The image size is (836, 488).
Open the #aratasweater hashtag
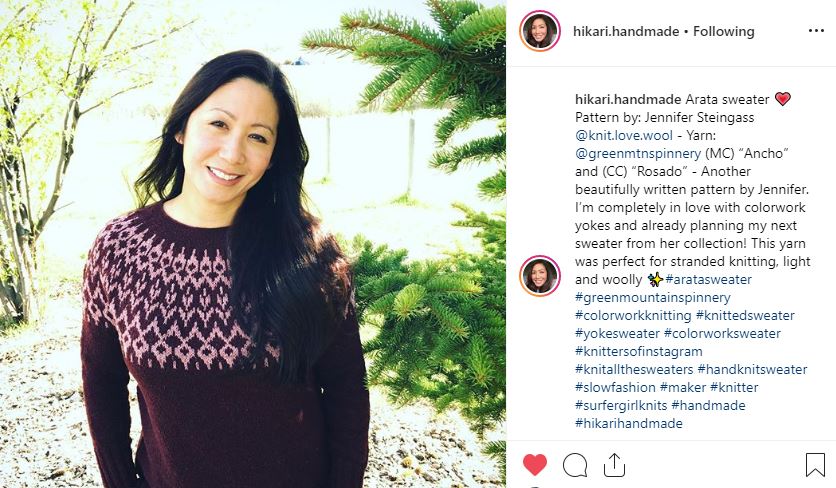[709, 279]
